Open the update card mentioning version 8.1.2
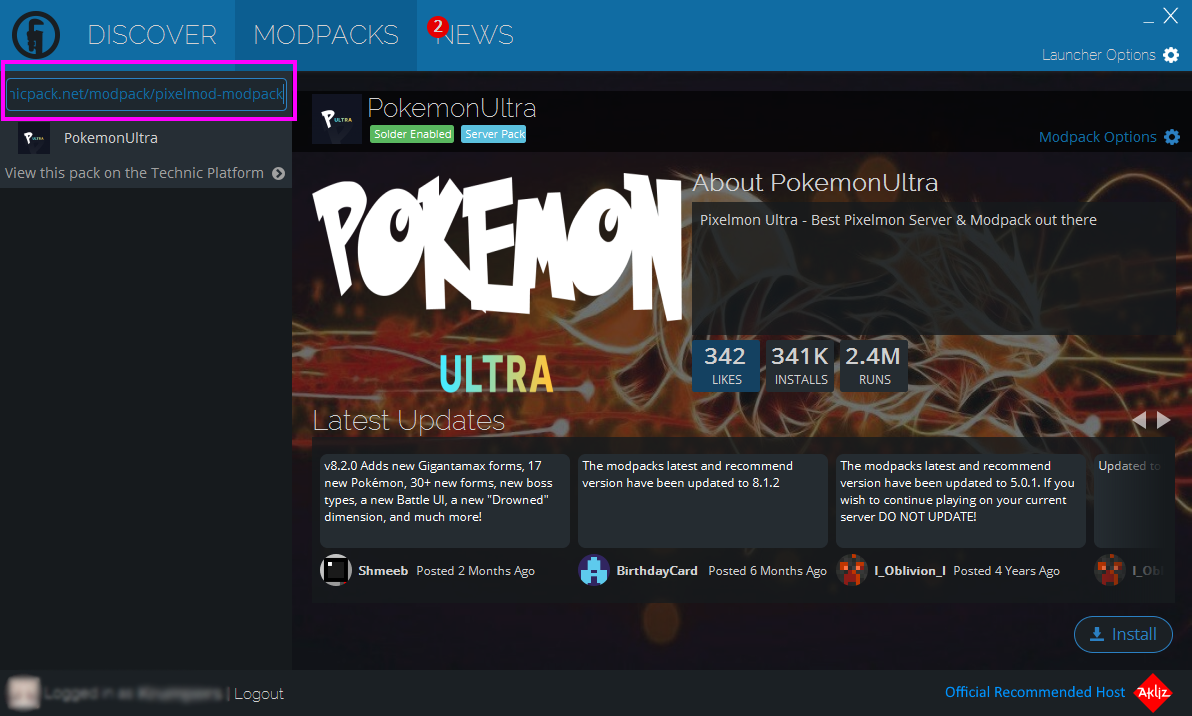 click(702, 501)
